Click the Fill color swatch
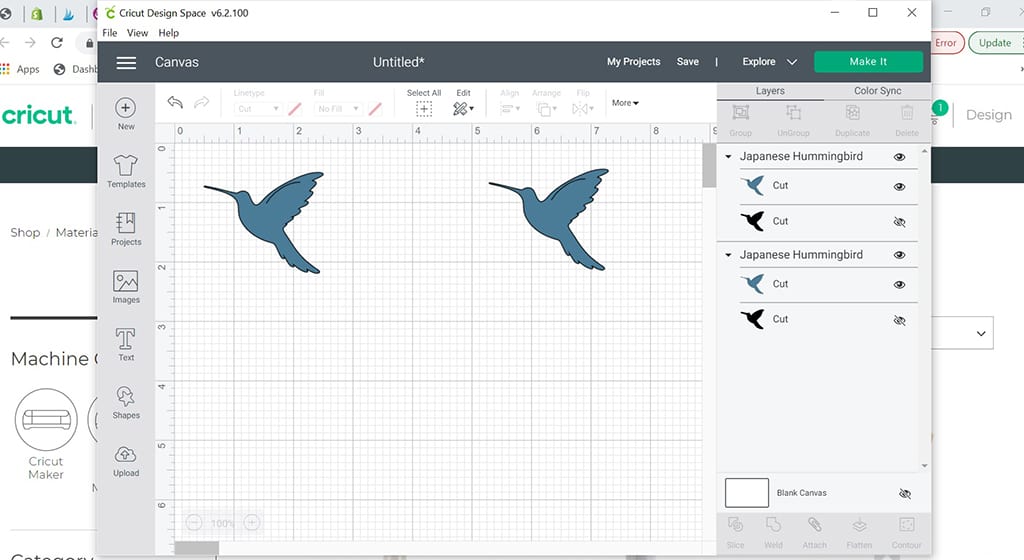This screenshot has width=1024, height=560. pyautogui.click(x=375, y=109)
